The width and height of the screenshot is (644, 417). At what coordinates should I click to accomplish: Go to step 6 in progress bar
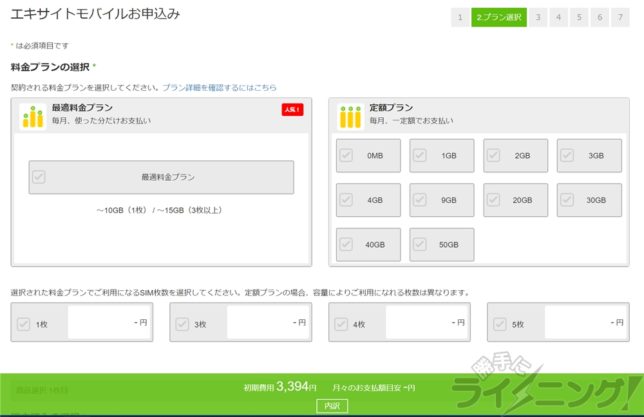click(600, 17)
